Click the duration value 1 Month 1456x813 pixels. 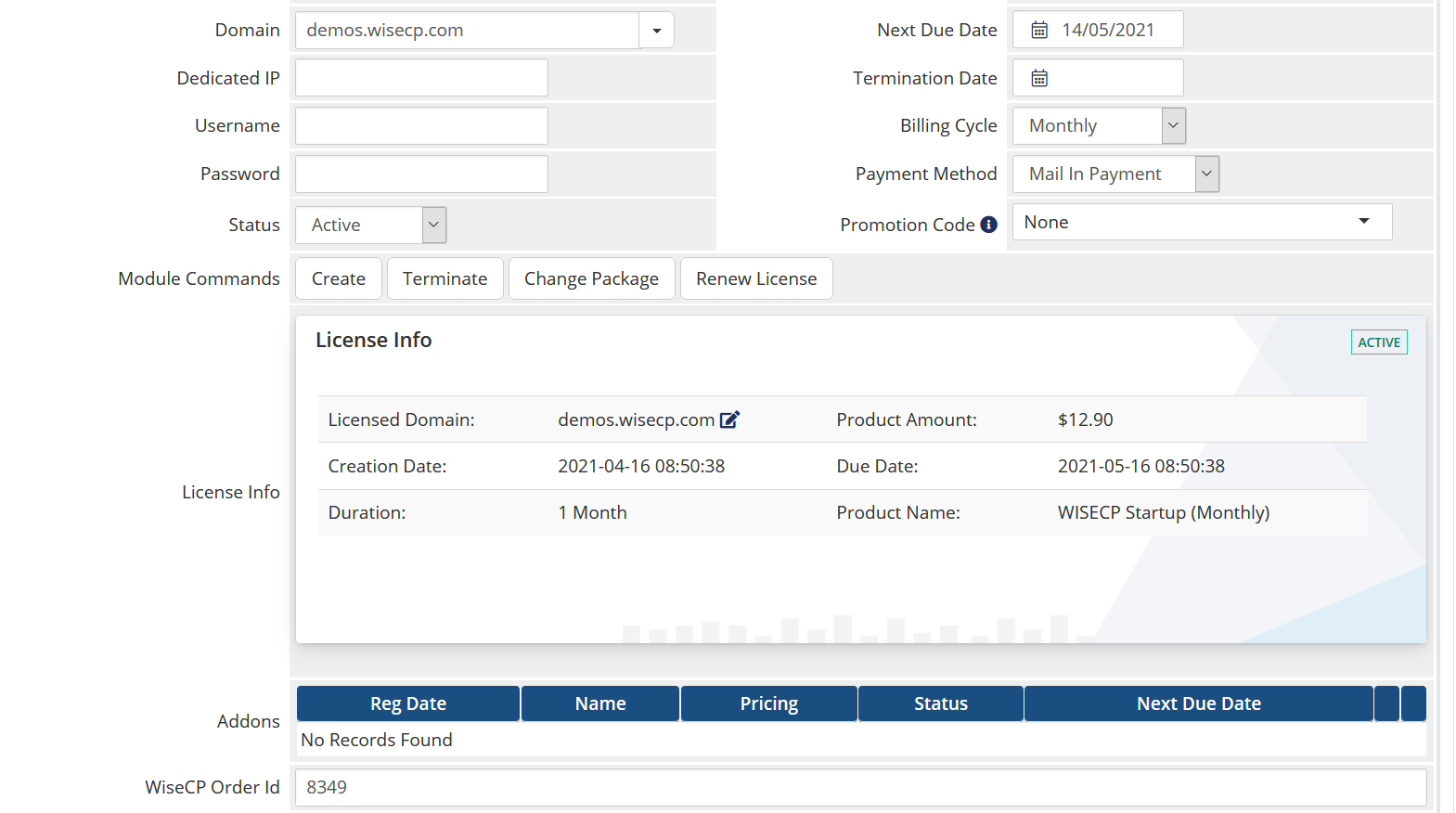[x=592, y=512]
